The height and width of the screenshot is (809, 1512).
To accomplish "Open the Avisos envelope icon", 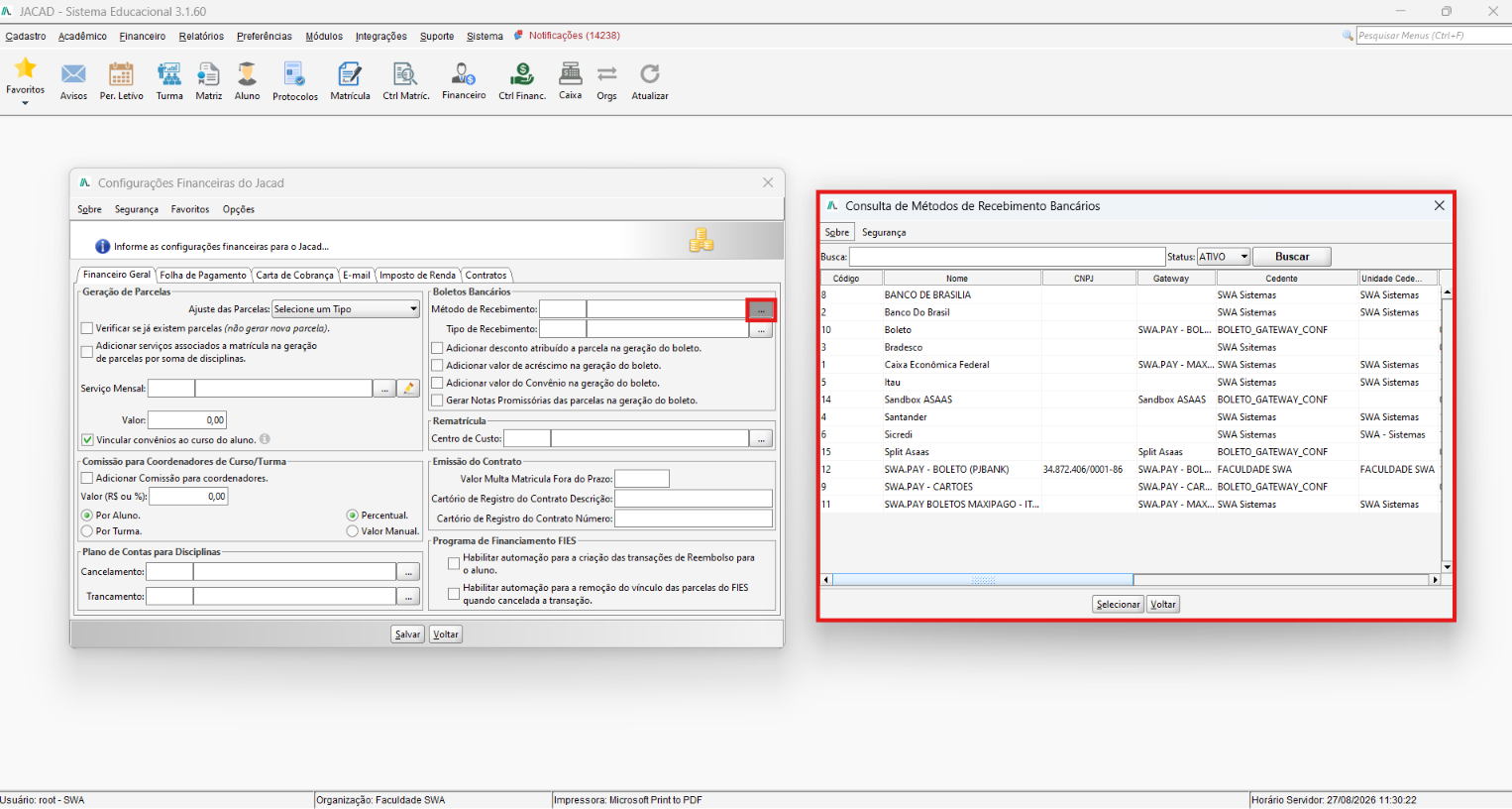I will [x=73, y=74].
